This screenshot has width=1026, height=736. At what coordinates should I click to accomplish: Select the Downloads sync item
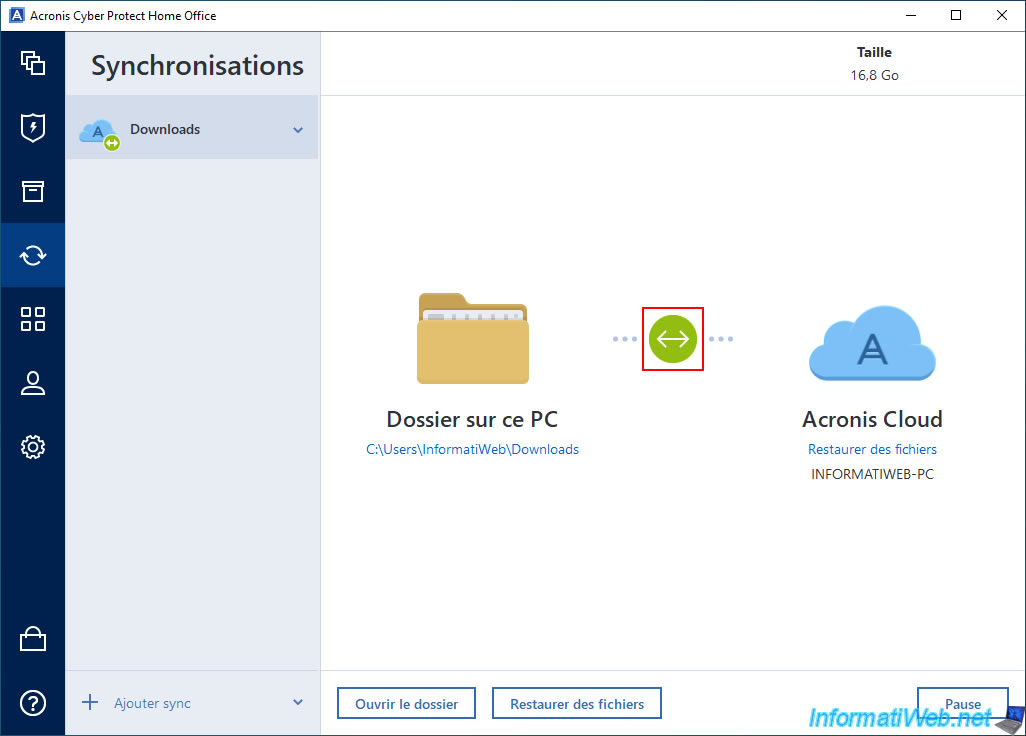tap(165, 129)
